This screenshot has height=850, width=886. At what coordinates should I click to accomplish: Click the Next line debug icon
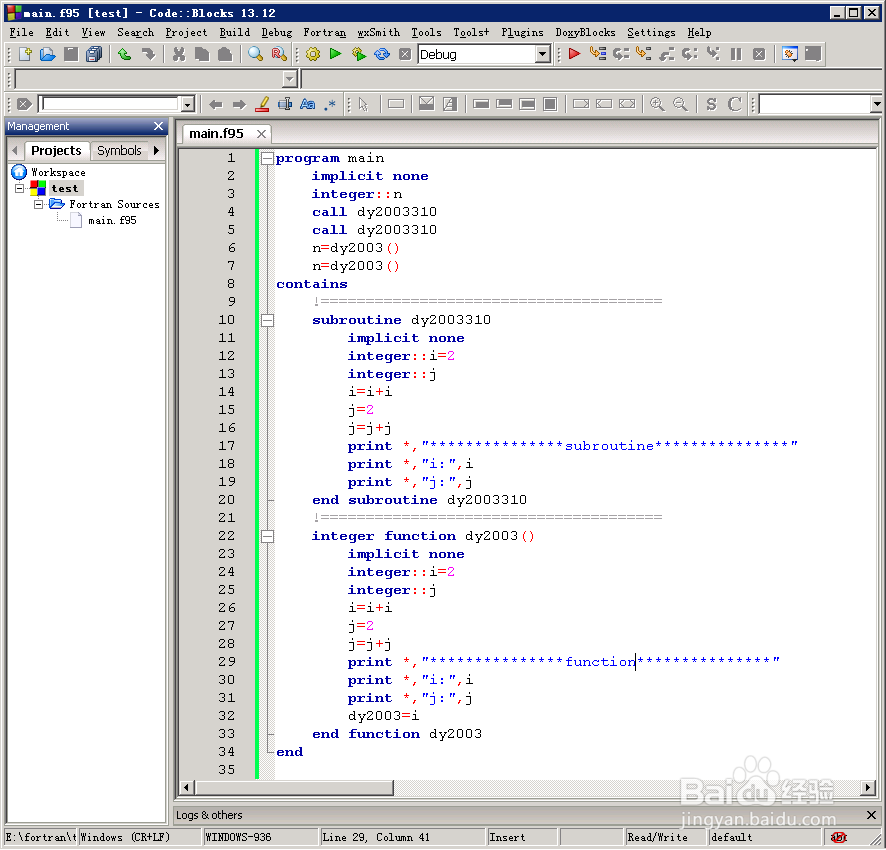click(620, 54)
